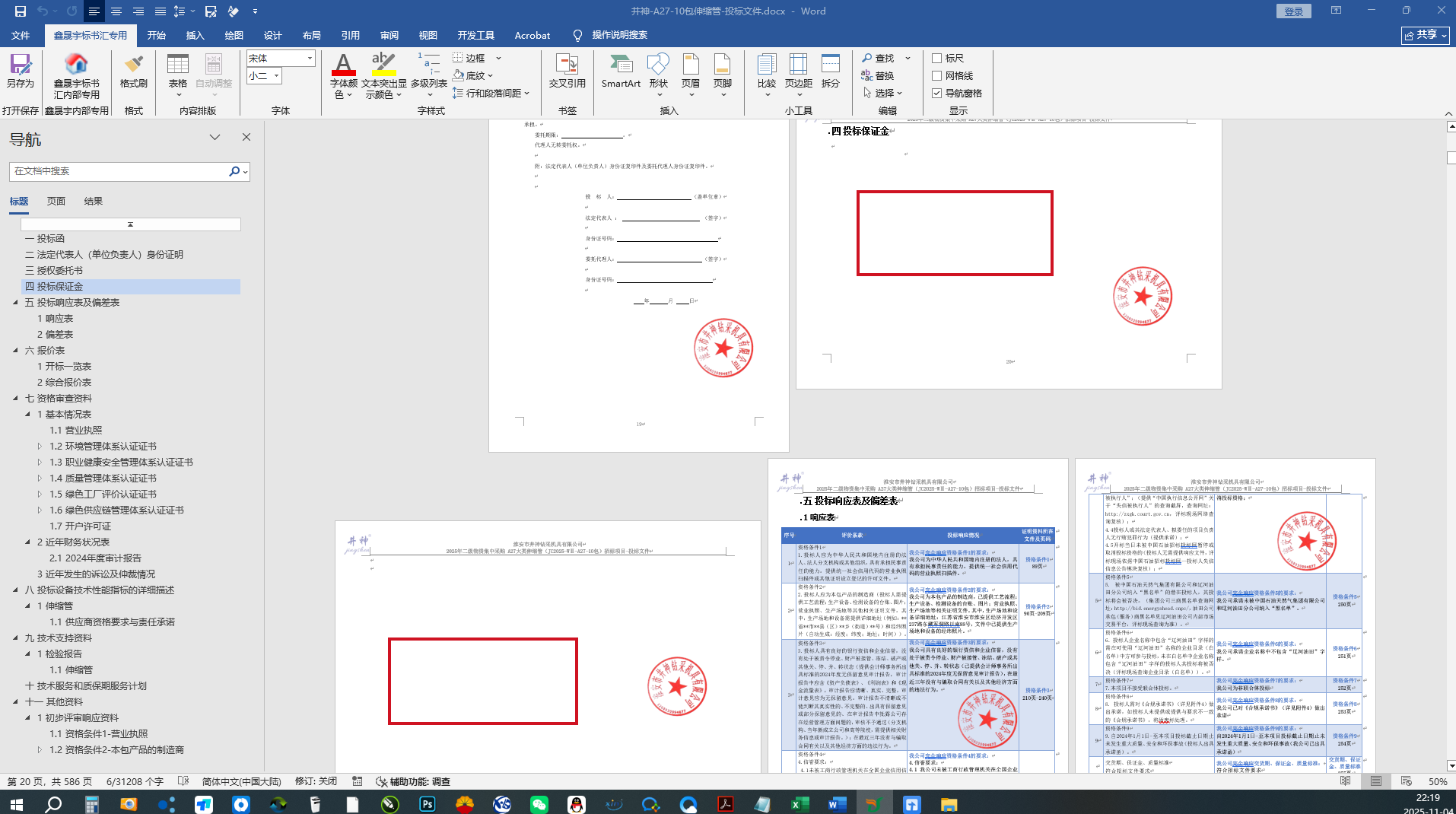Enable the 标尺 ruler checkbox
The image size is (1456, 814).
(937, 58)
